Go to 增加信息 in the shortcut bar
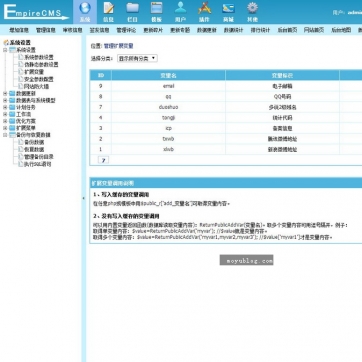Screen dimensions: 362x362 coord(19,30)
